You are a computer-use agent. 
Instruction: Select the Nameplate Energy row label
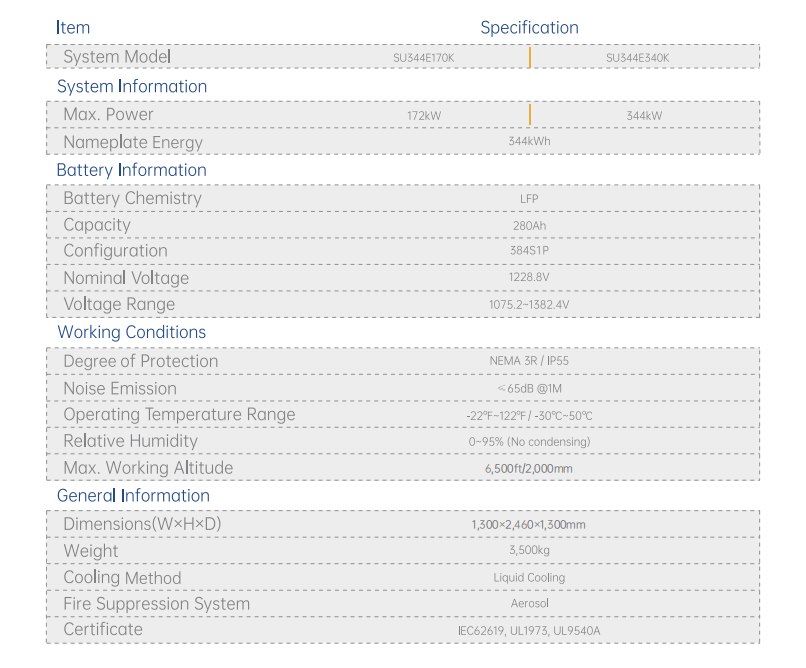(133, 142)
